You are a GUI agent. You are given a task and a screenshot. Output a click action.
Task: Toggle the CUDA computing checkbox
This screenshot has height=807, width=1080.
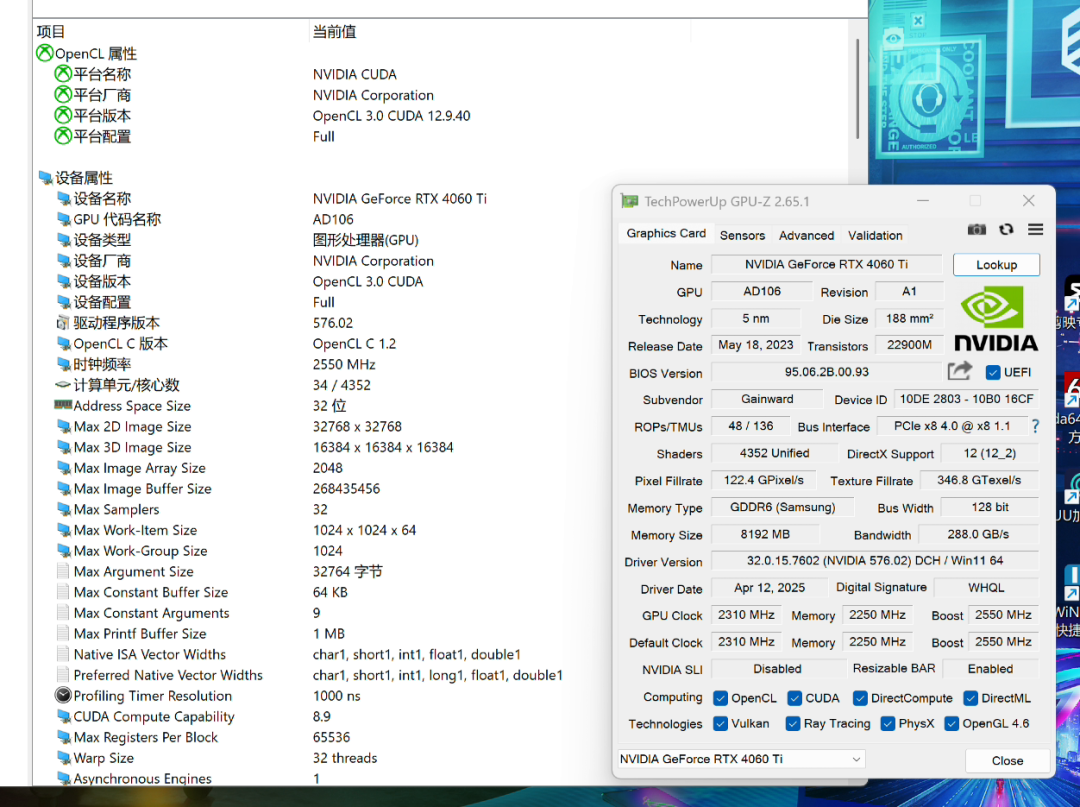[x=795, y=698]
